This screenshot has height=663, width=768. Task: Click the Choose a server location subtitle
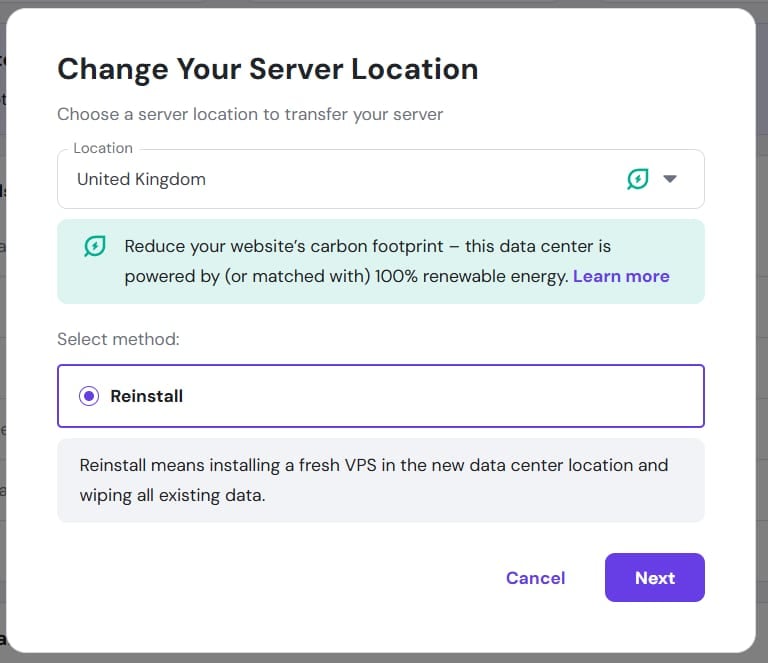coord(250,114)
